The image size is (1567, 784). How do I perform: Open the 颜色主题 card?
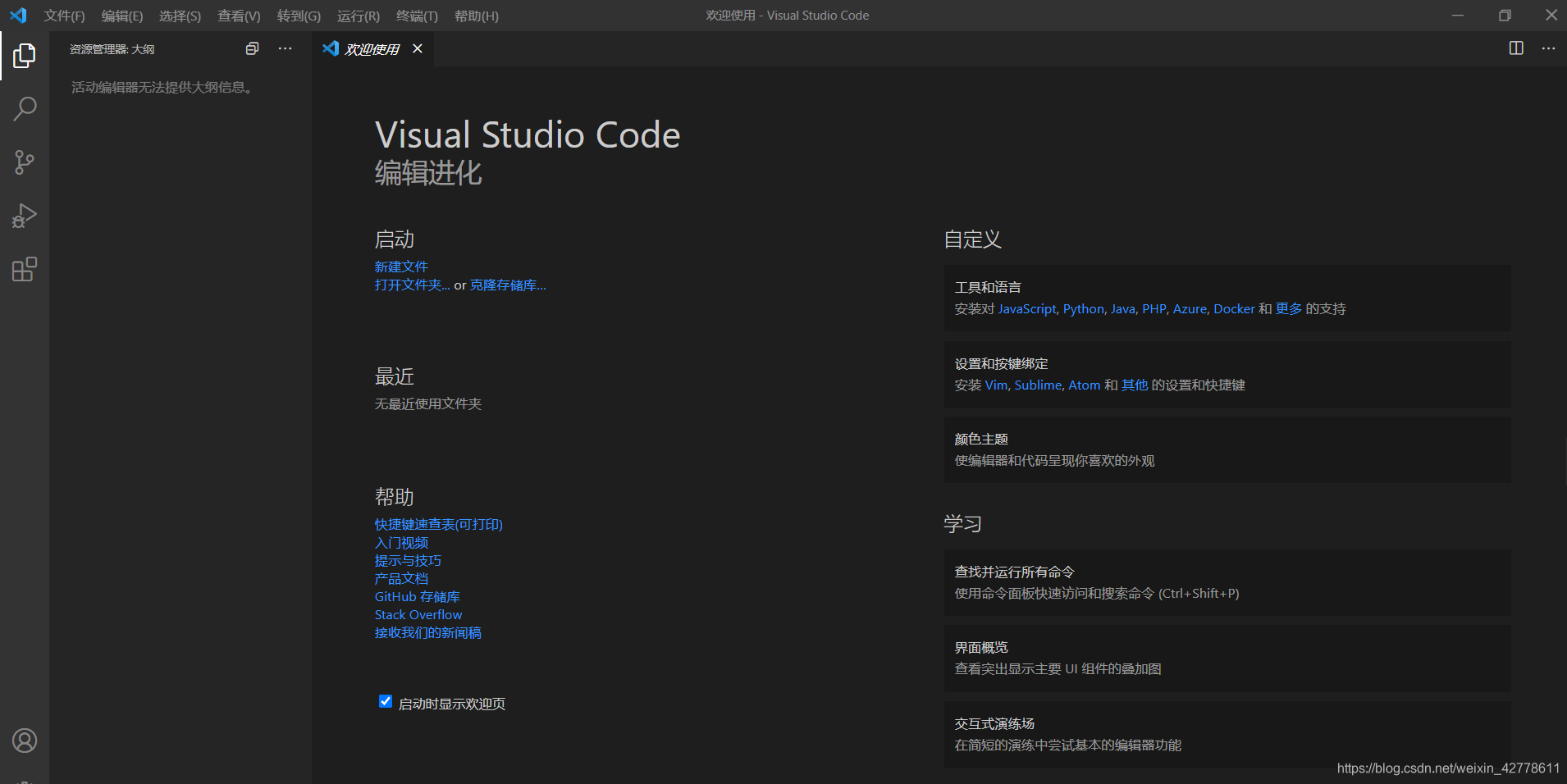[x=1227, y=449]
